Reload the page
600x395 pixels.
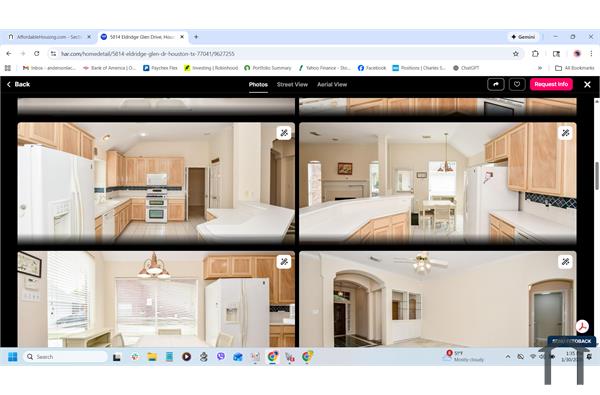click(37, 54)
